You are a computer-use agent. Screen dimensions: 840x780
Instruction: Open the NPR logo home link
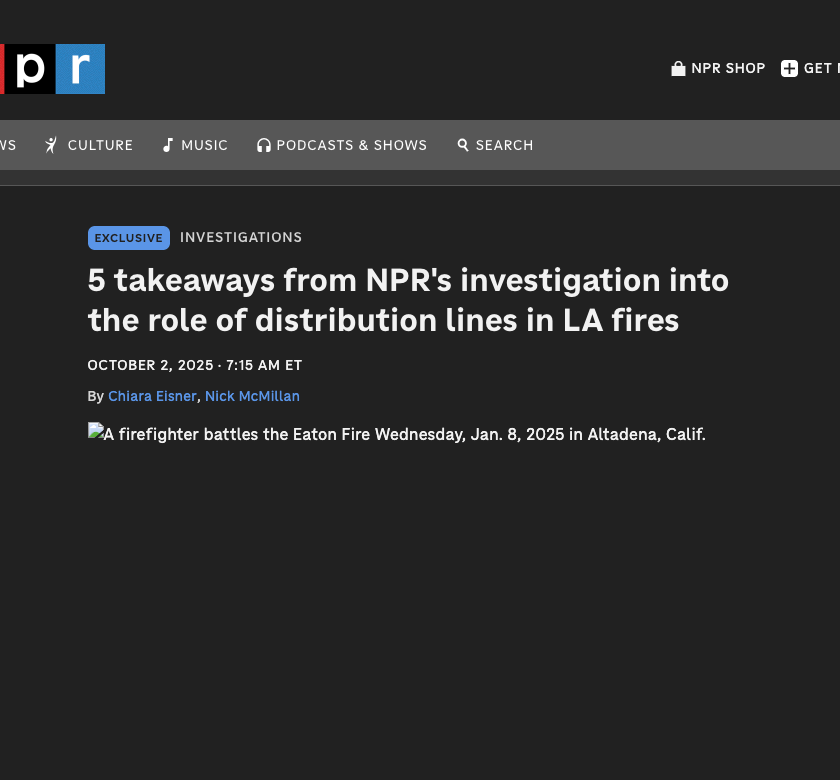[52, 69]
